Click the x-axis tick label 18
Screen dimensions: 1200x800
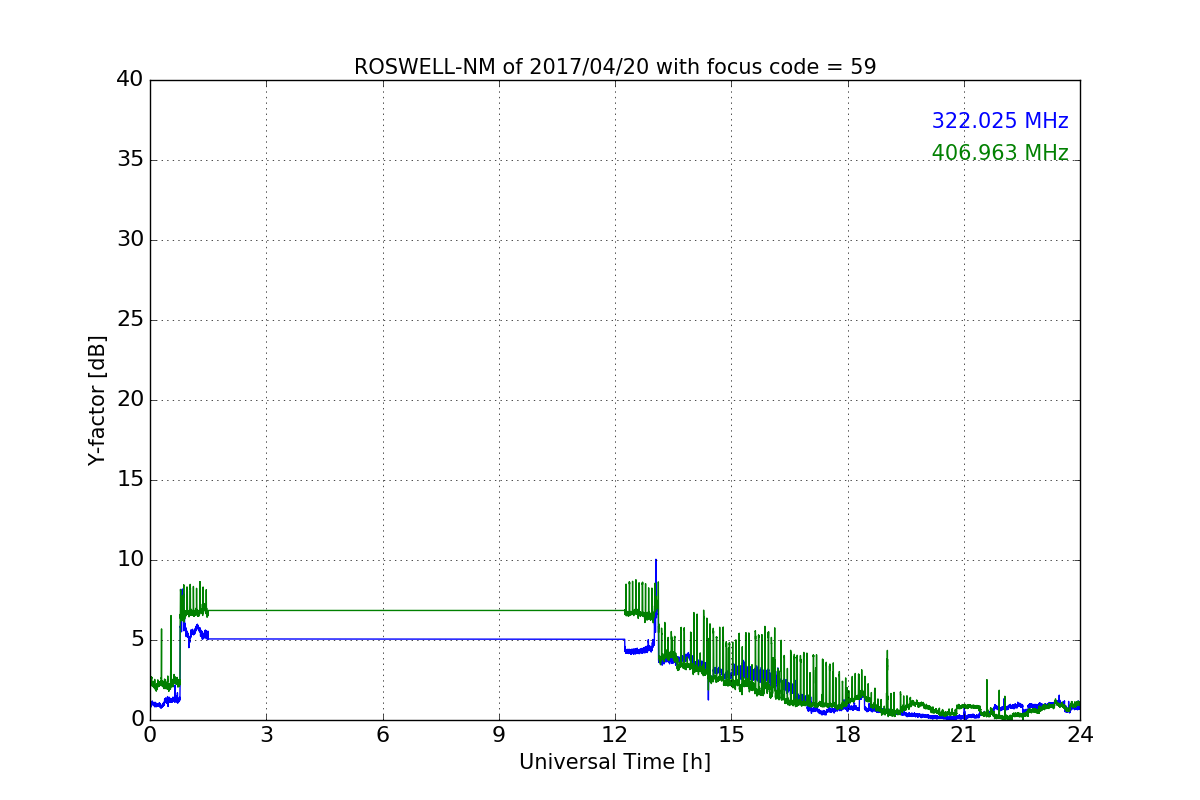(x=848, y=734)
